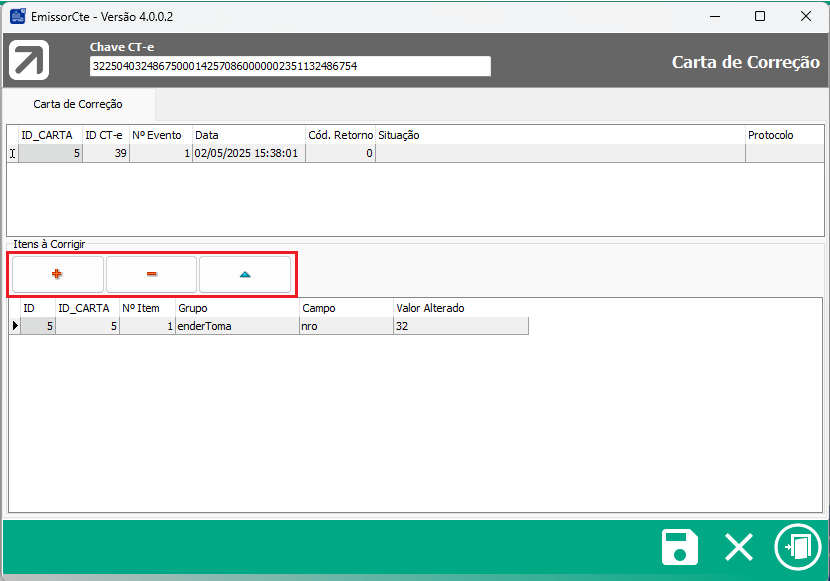Click the arrow logo in header
The image size is (830, 581).
(29, 62)
